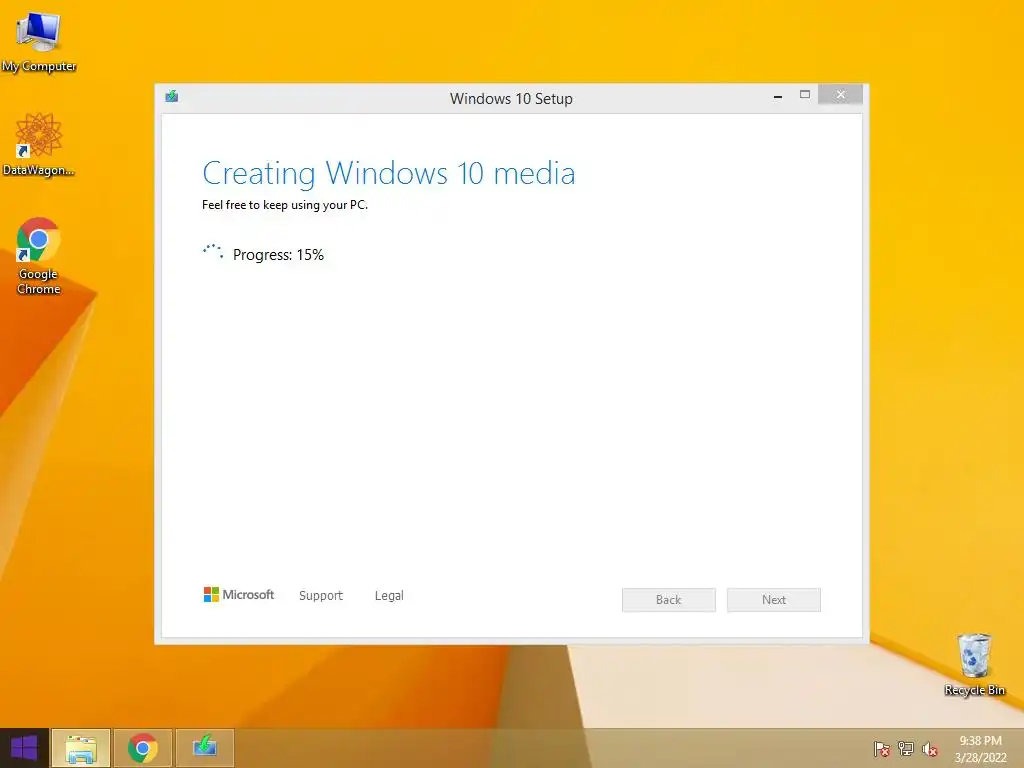Click the Microsoft logo in the Setup window
This screenshot has width=1024, height=768.
pos(238,594)
